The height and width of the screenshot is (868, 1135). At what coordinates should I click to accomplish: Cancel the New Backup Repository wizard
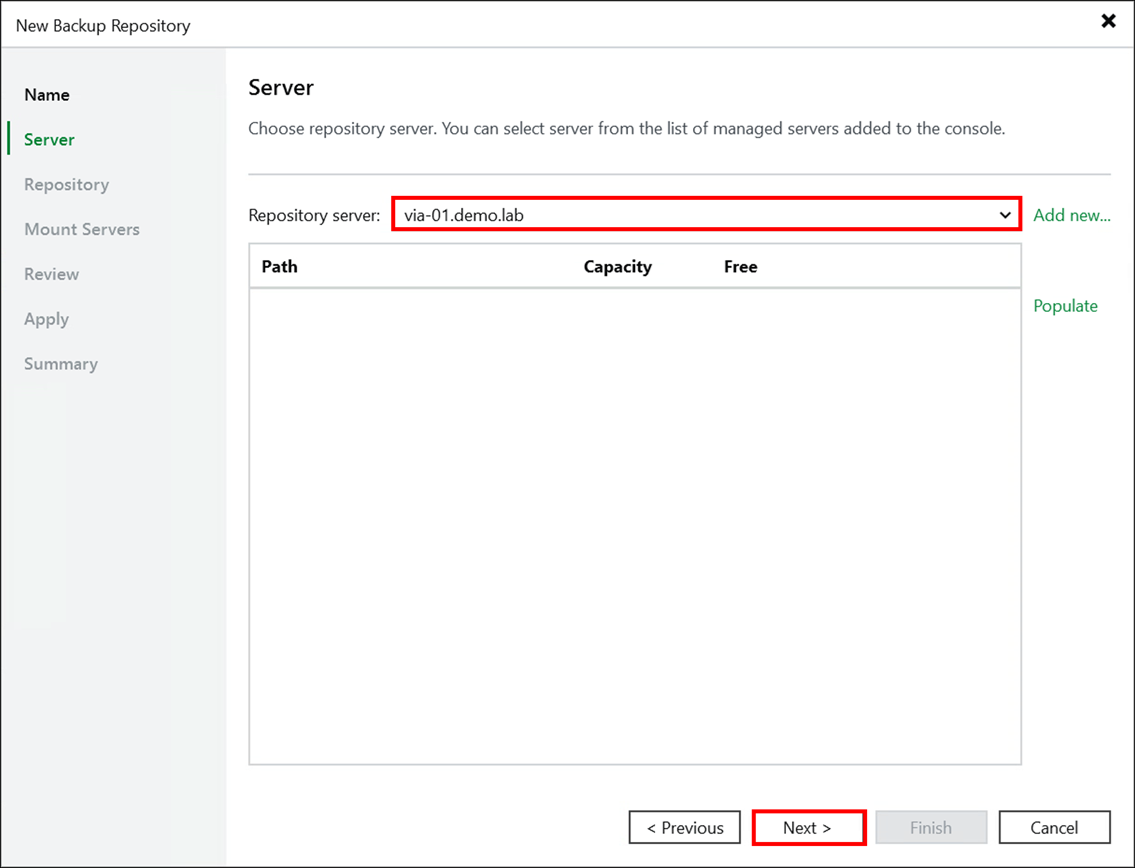tap(1054, 827)
